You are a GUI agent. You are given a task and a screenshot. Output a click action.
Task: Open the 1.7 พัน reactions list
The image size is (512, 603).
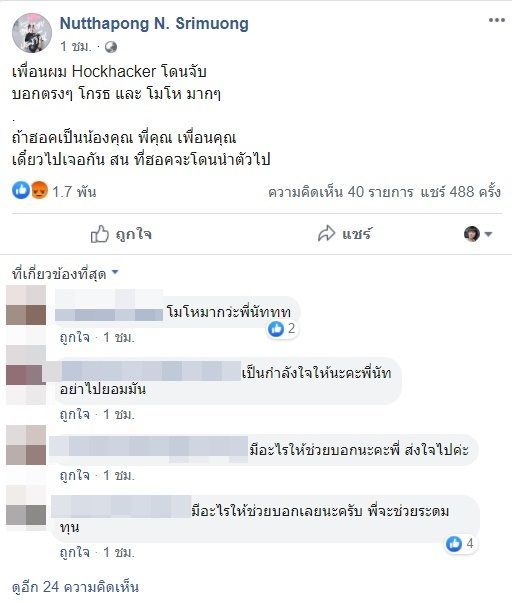point(74,191)
